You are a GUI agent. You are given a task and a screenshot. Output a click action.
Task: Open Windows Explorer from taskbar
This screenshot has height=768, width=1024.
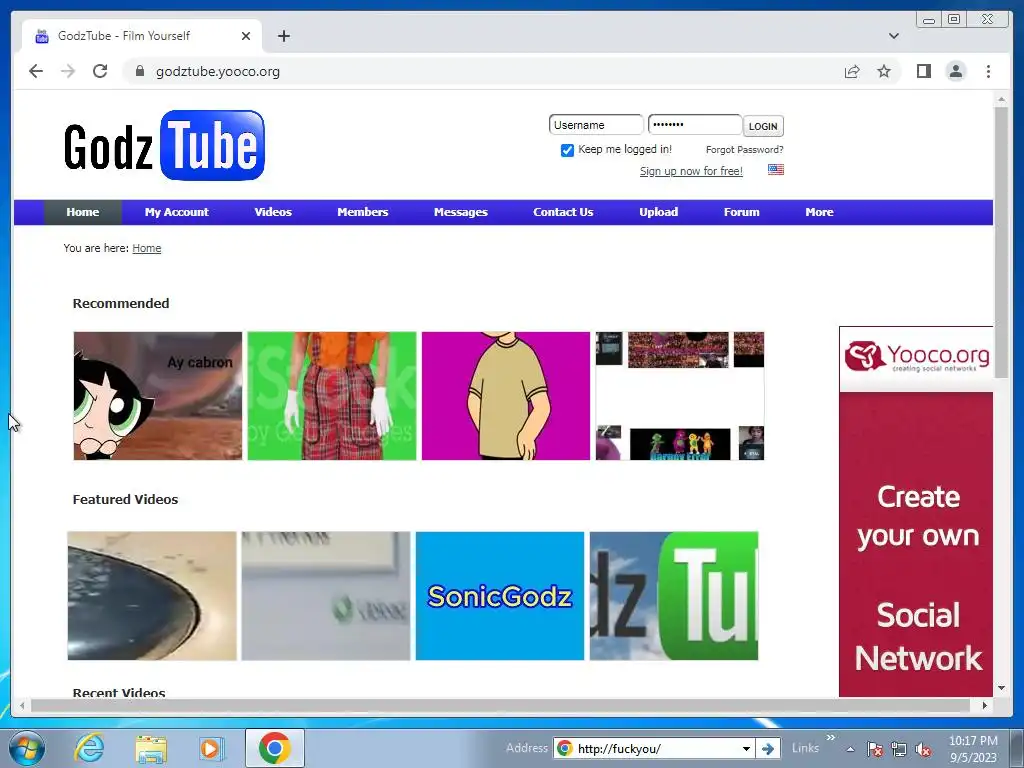[x=151, y=748]
